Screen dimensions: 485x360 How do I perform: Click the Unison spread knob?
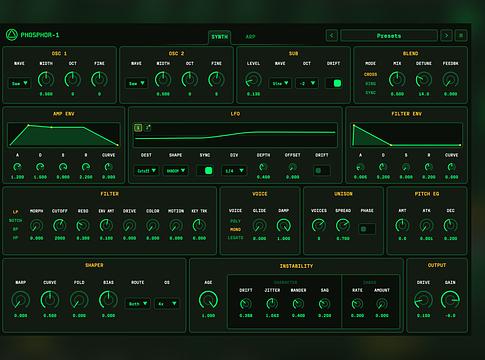pos(343,226)
